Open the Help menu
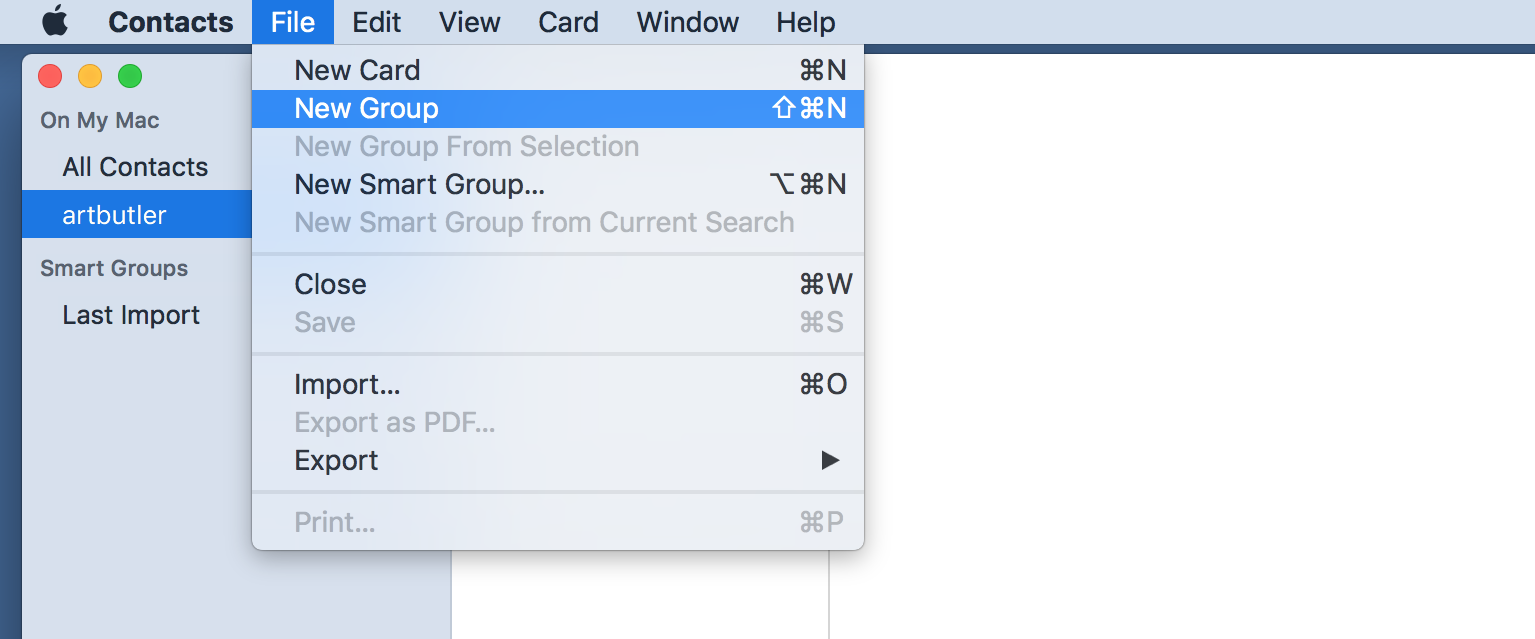The image size is (1535, 639). tap(806, 22)
